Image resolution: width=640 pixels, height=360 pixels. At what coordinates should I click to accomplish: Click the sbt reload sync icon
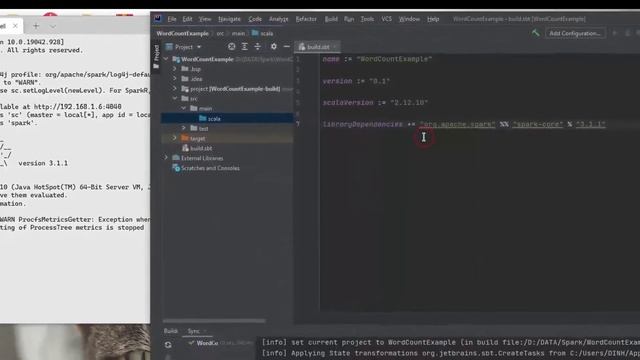pyautogui.click(x=168, y=345)
